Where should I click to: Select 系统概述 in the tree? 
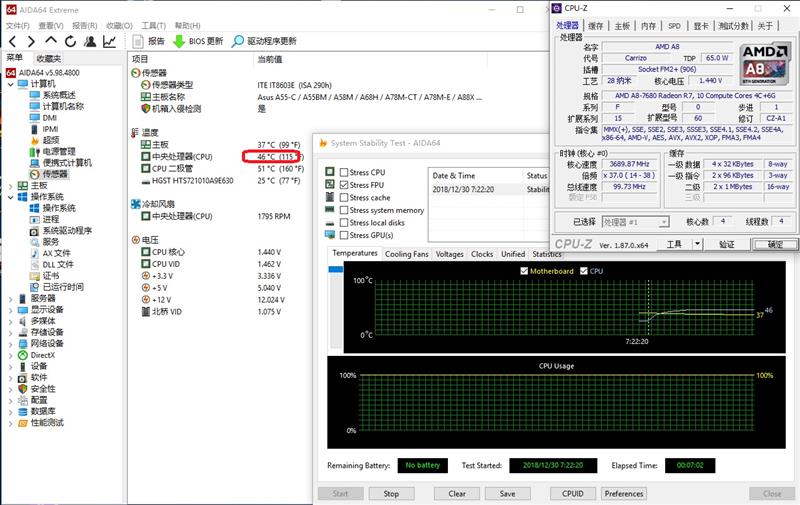click(x=59, y=95)
